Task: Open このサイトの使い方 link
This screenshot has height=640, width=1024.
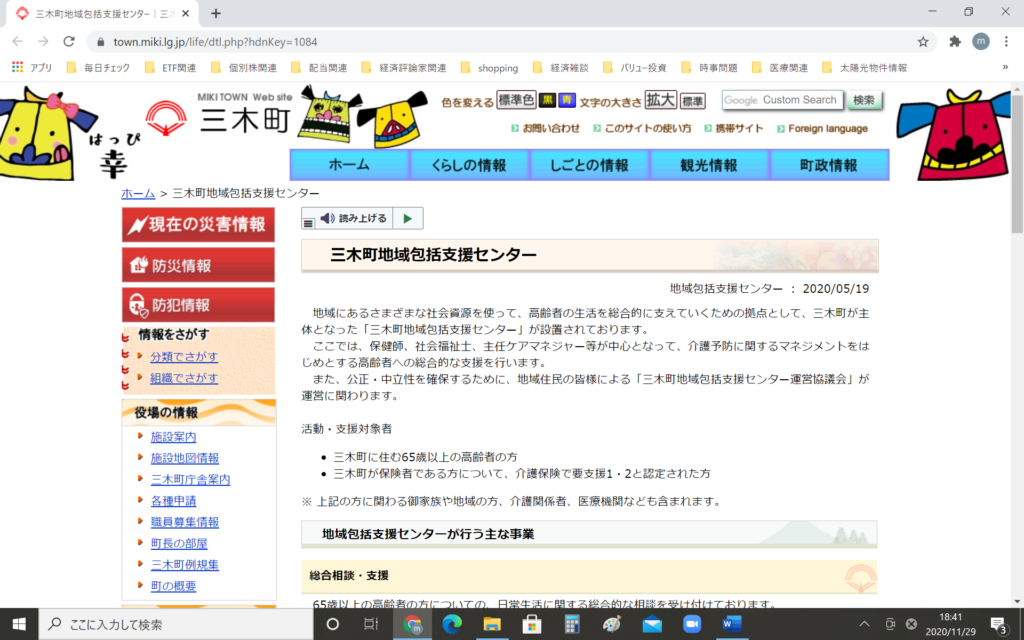Action: tap(642, 129)
